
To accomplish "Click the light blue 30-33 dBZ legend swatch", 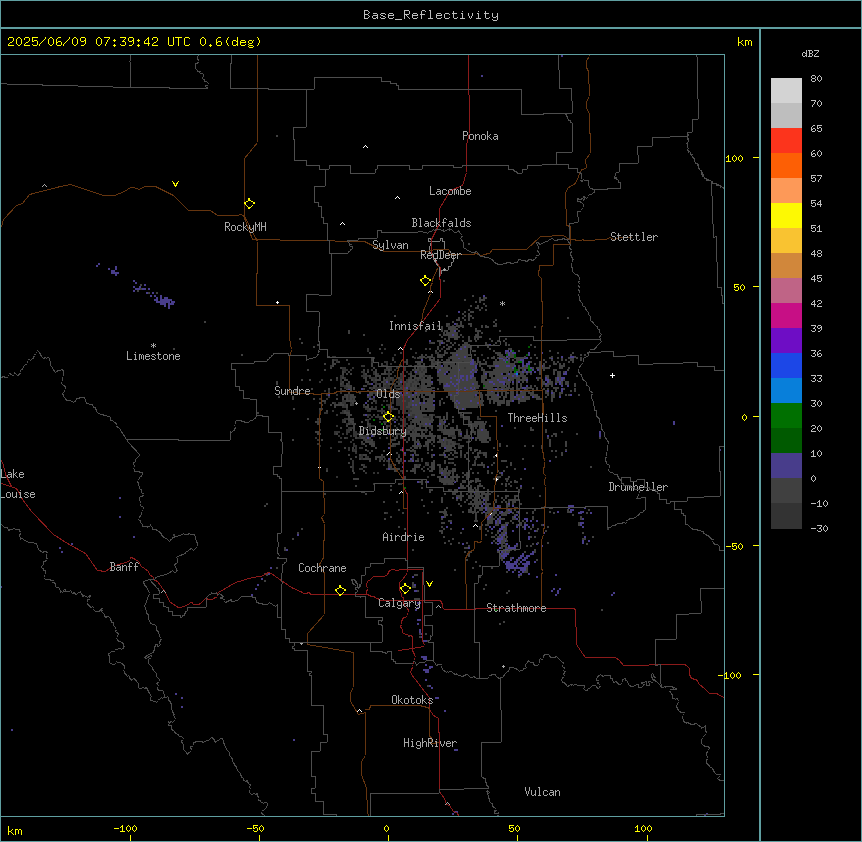I will [786, 391].
